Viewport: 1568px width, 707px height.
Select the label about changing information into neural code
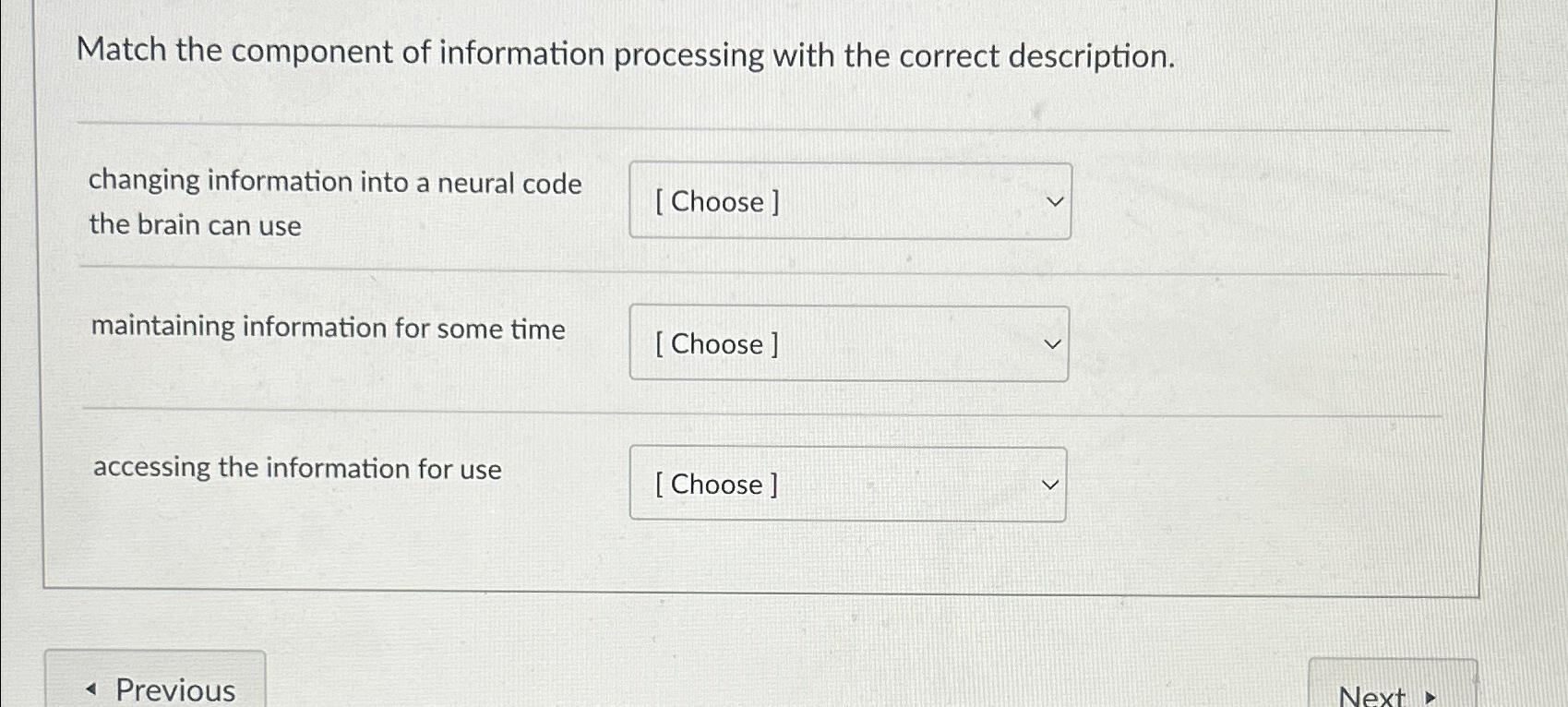(336, 203)
